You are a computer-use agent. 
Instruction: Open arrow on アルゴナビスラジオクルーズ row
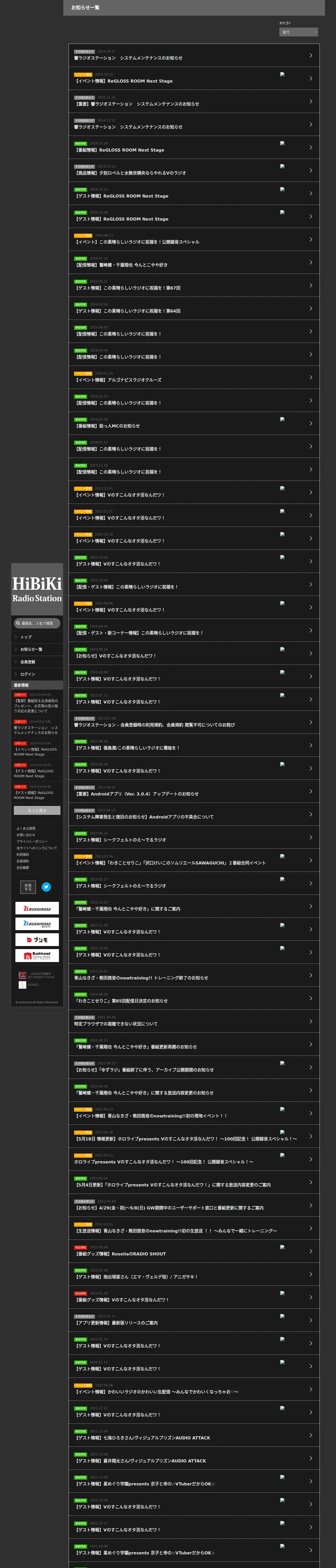pyautogui.click(x=310, y=377)
